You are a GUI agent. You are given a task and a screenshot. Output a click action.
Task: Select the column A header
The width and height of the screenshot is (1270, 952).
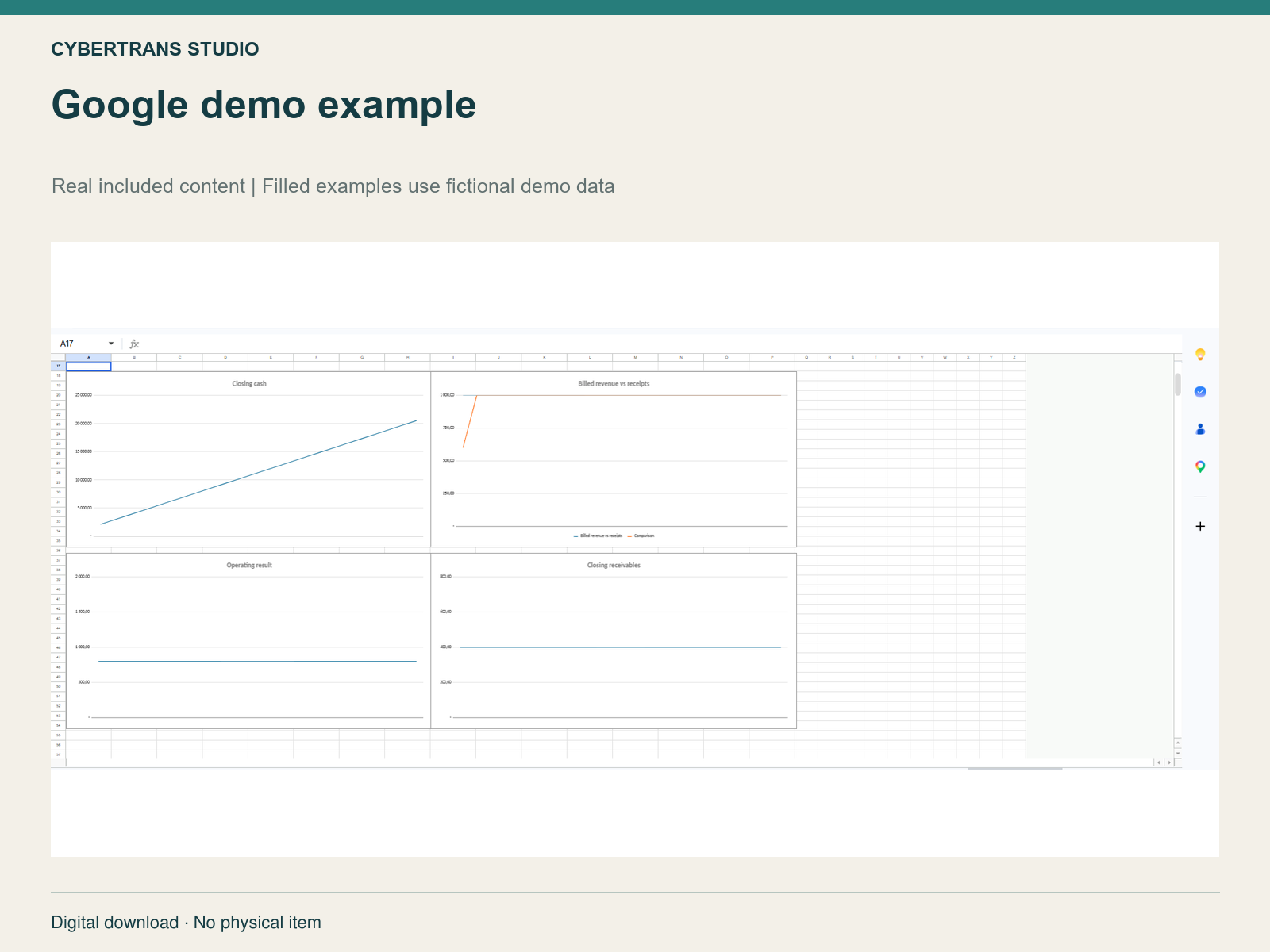[x=88, y=358]
